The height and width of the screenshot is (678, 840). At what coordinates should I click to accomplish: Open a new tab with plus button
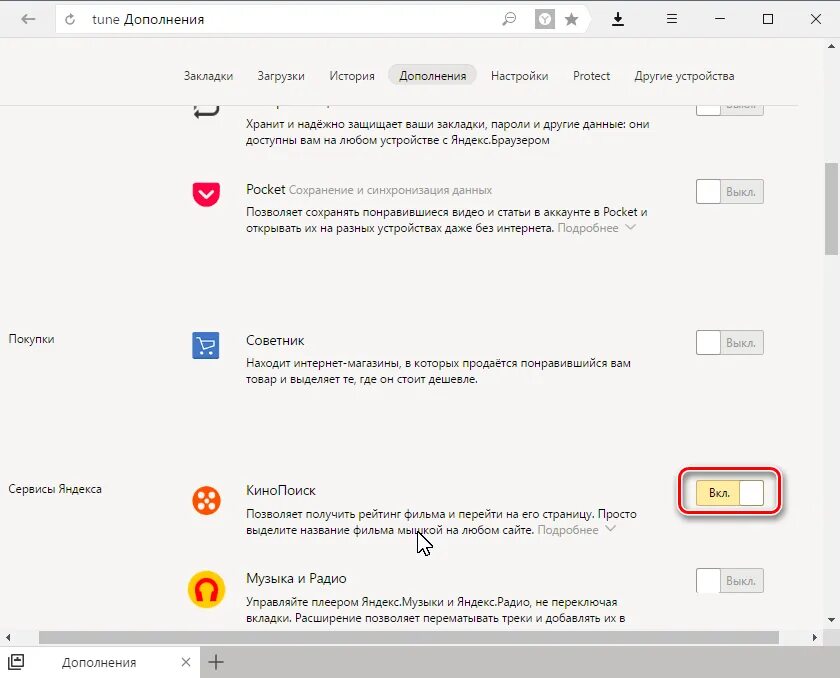tap(216, 662)
